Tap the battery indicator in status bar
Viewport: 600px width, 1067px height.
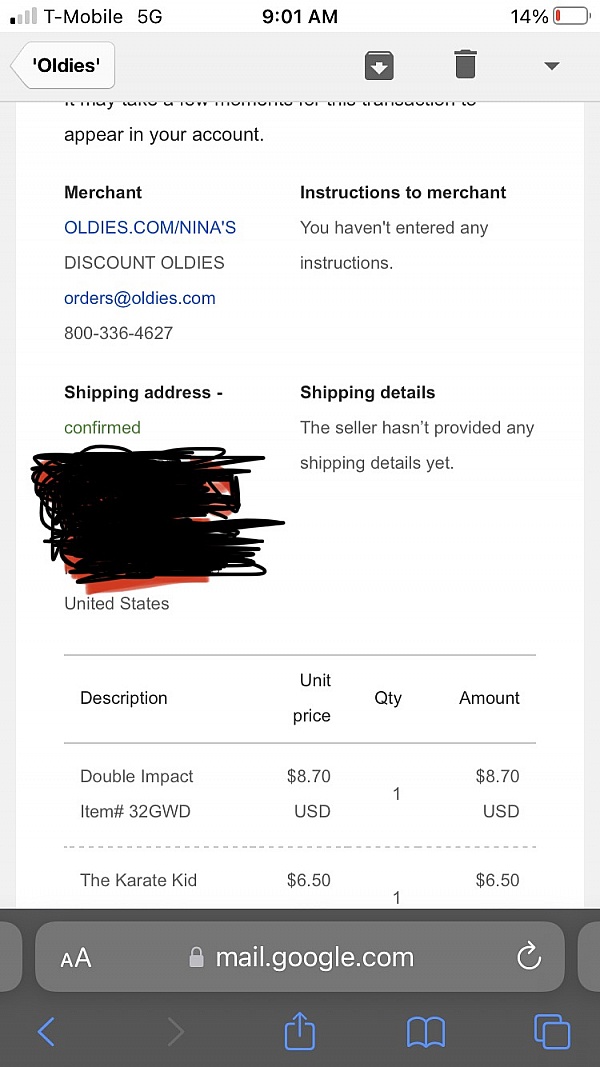(x=570, y=17)
